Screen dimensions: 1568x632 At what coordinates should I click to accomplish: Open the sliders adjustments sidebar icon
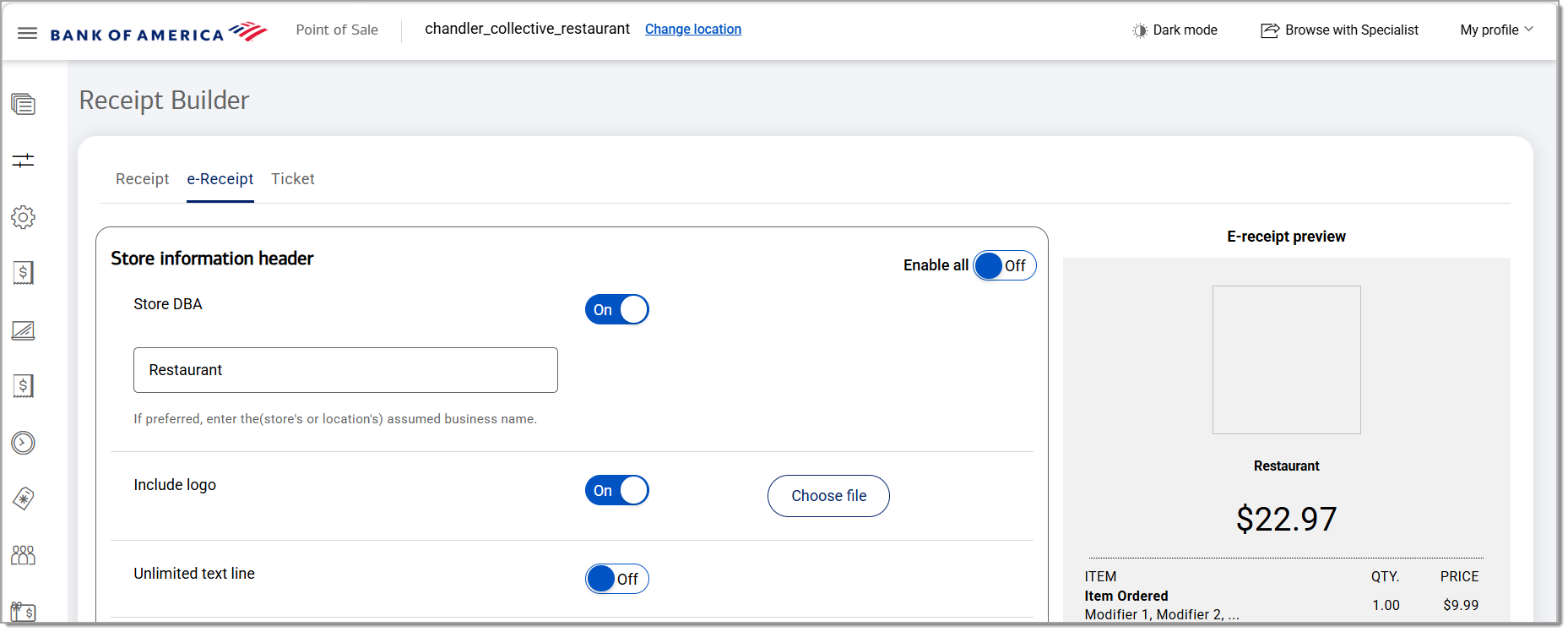click(x=23, y=161)
